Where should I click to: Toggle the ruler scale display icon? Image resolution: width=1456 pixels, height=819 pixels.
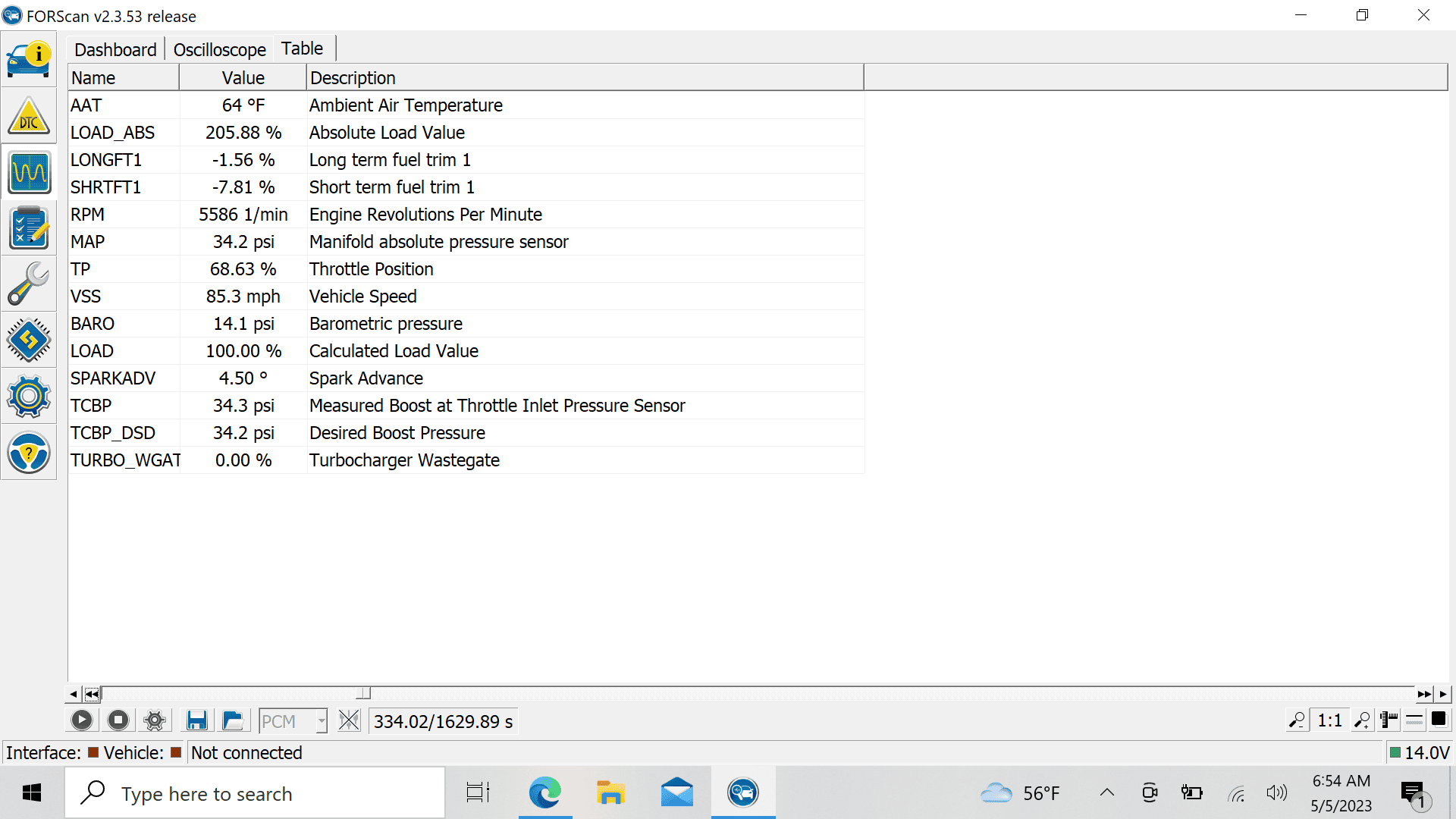click(1389, 720)
